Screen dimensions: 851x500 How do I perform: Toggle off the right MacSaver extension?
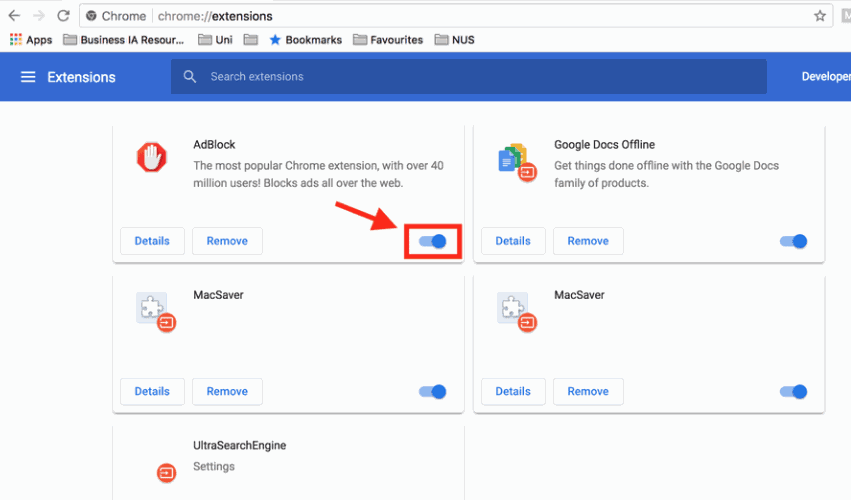click(x=793, y=391)
